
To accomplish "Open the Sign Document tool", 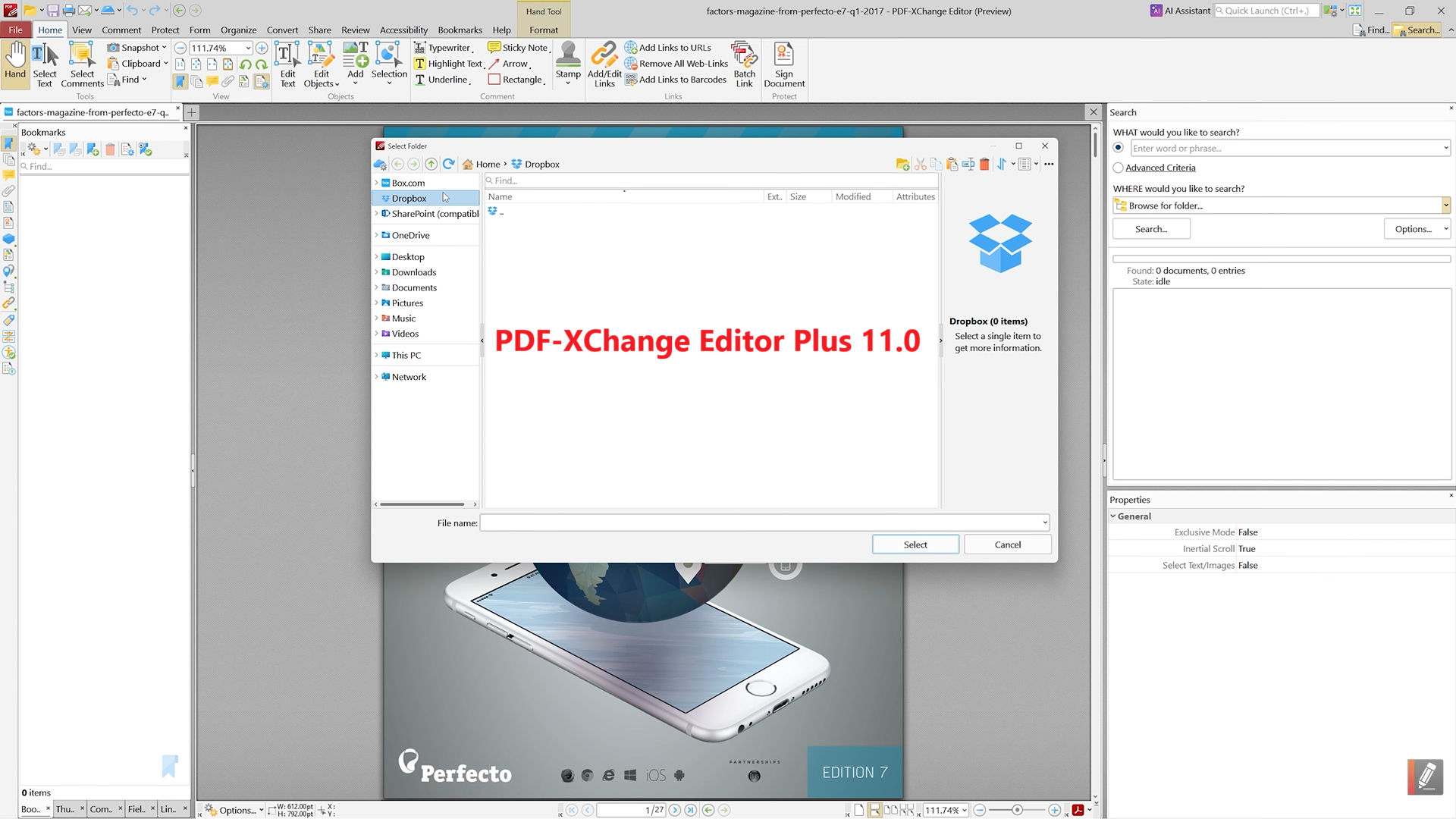I will pos(784,64).
